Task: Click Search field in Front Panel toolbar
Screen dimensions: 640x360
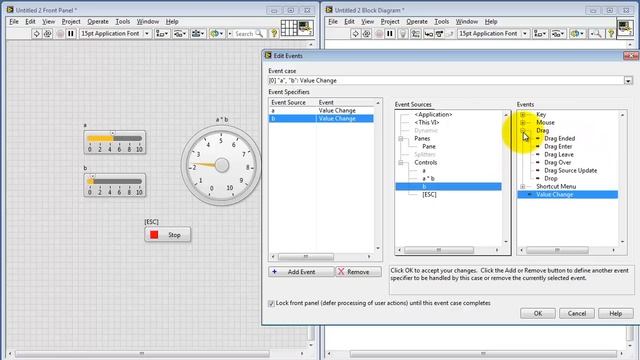Action: (249, 33)
